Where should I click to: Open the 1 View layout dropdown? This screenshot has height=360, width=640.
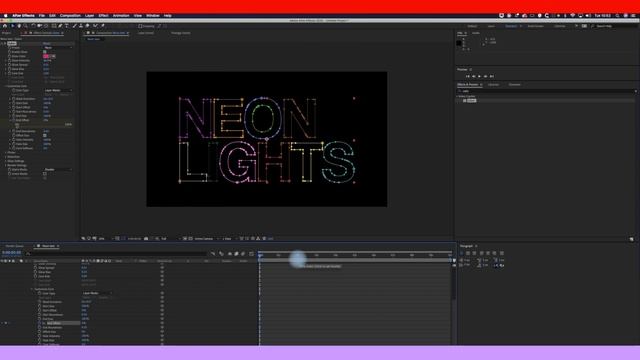click(x=228, y=239)
